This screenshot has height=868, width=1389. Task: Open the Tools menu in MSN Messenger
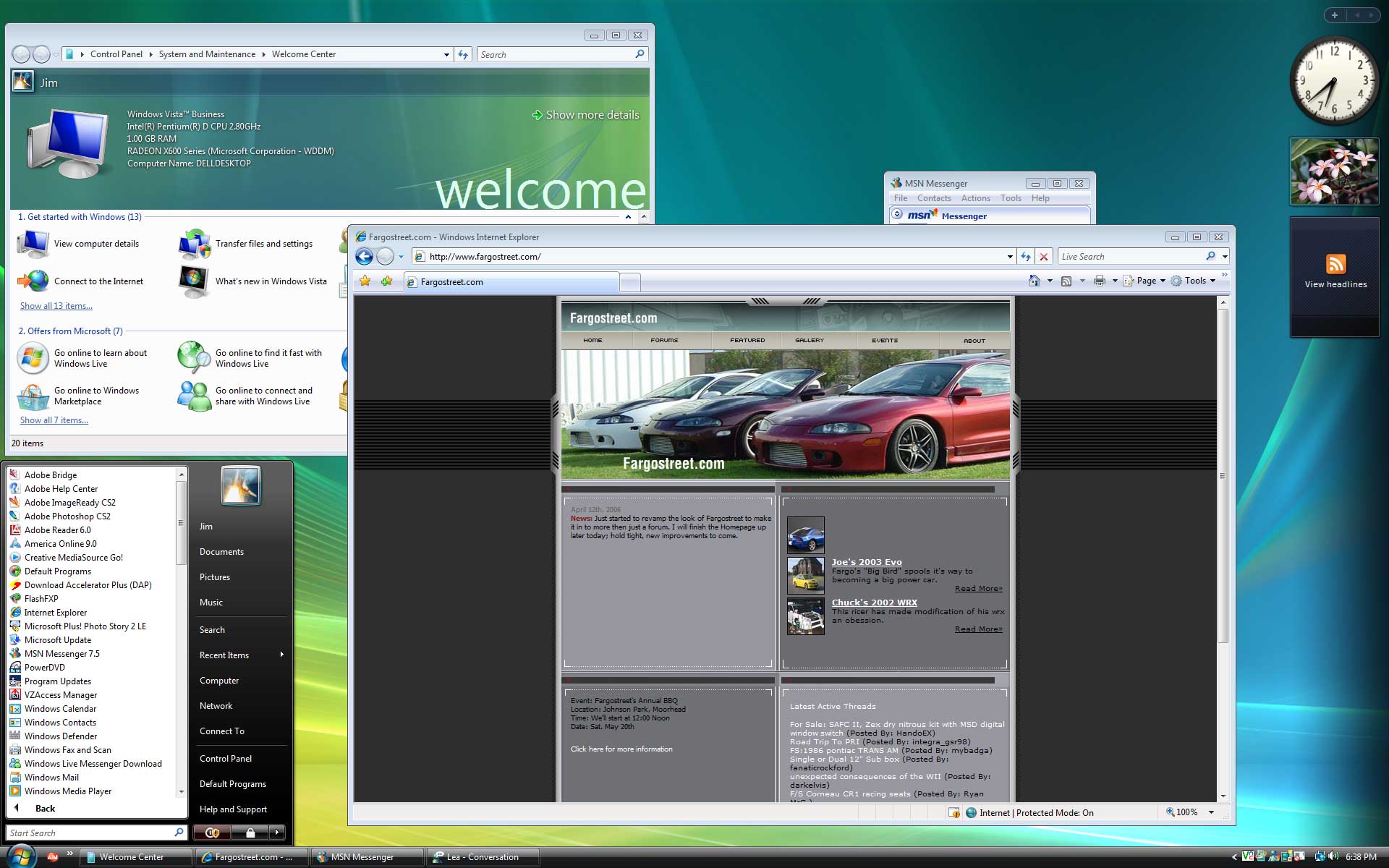(x=1011, y=198)
